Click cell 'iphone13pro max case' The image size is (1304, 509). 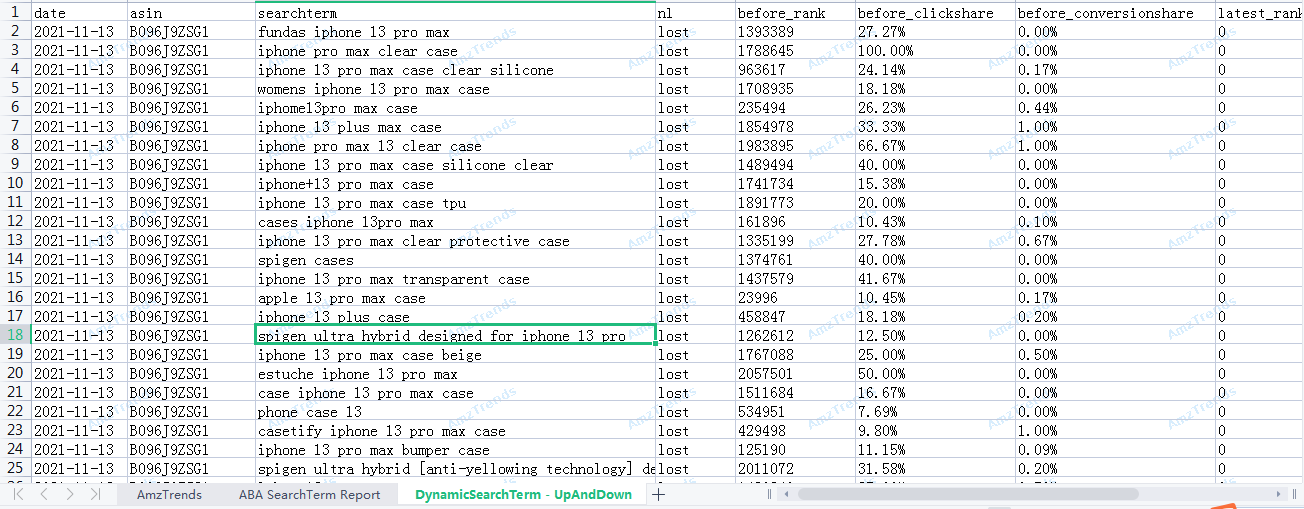(x=455, y=108)
